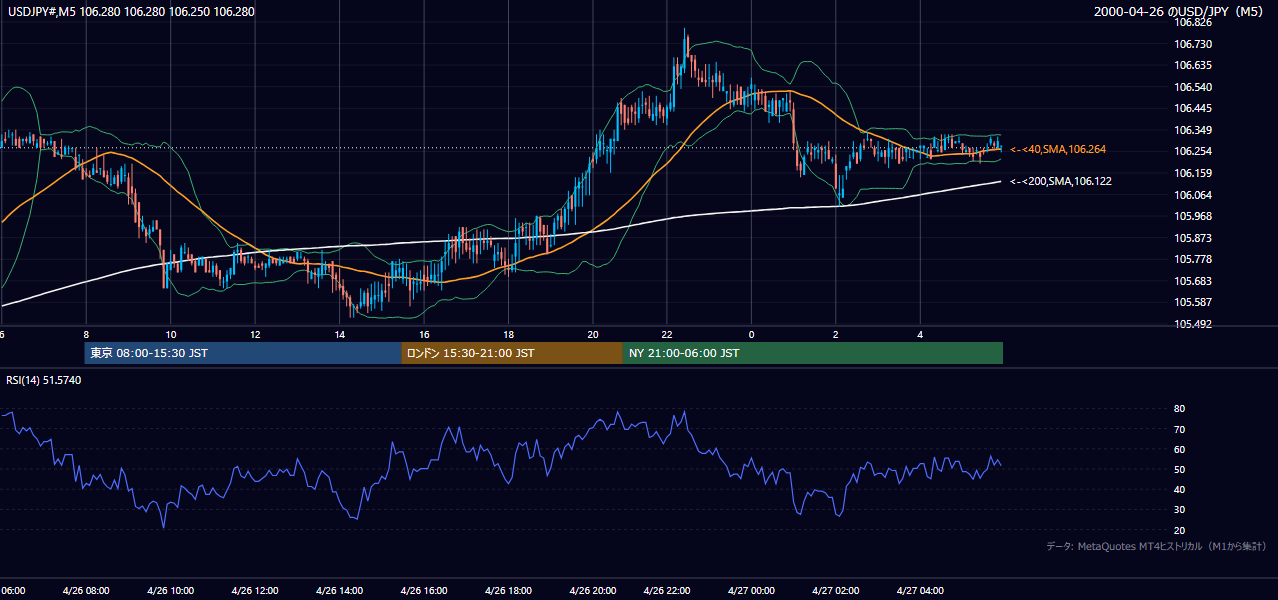This screenshot has height=600, width=1278.
Task: Click the 40 SMA label showing 106.264
Action: (1058, 149)
